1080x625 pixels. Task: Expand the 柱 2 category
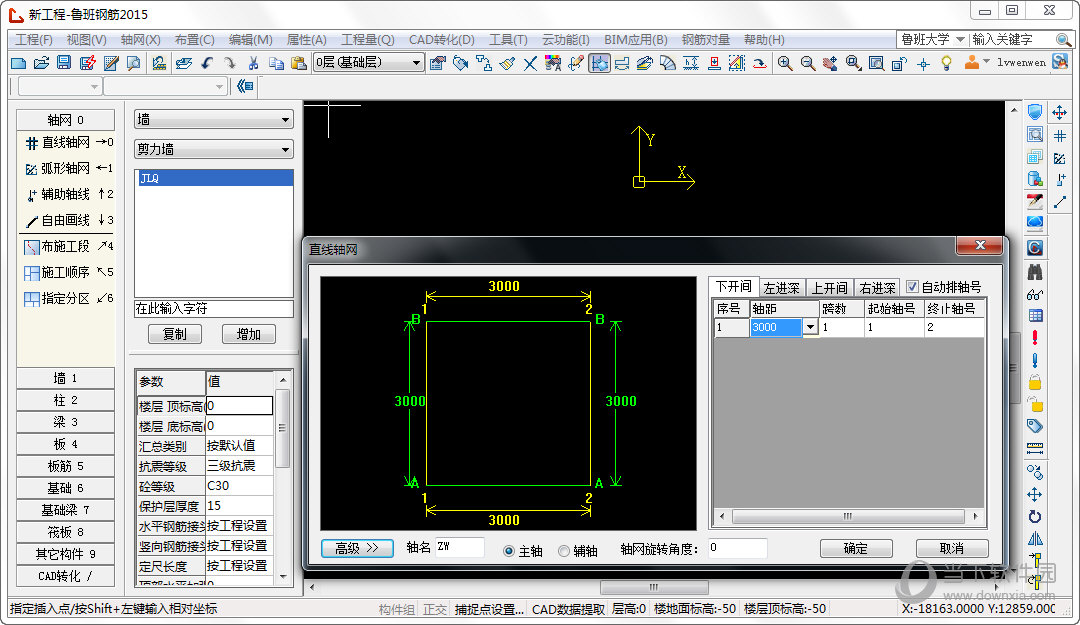tap(65, 400)
